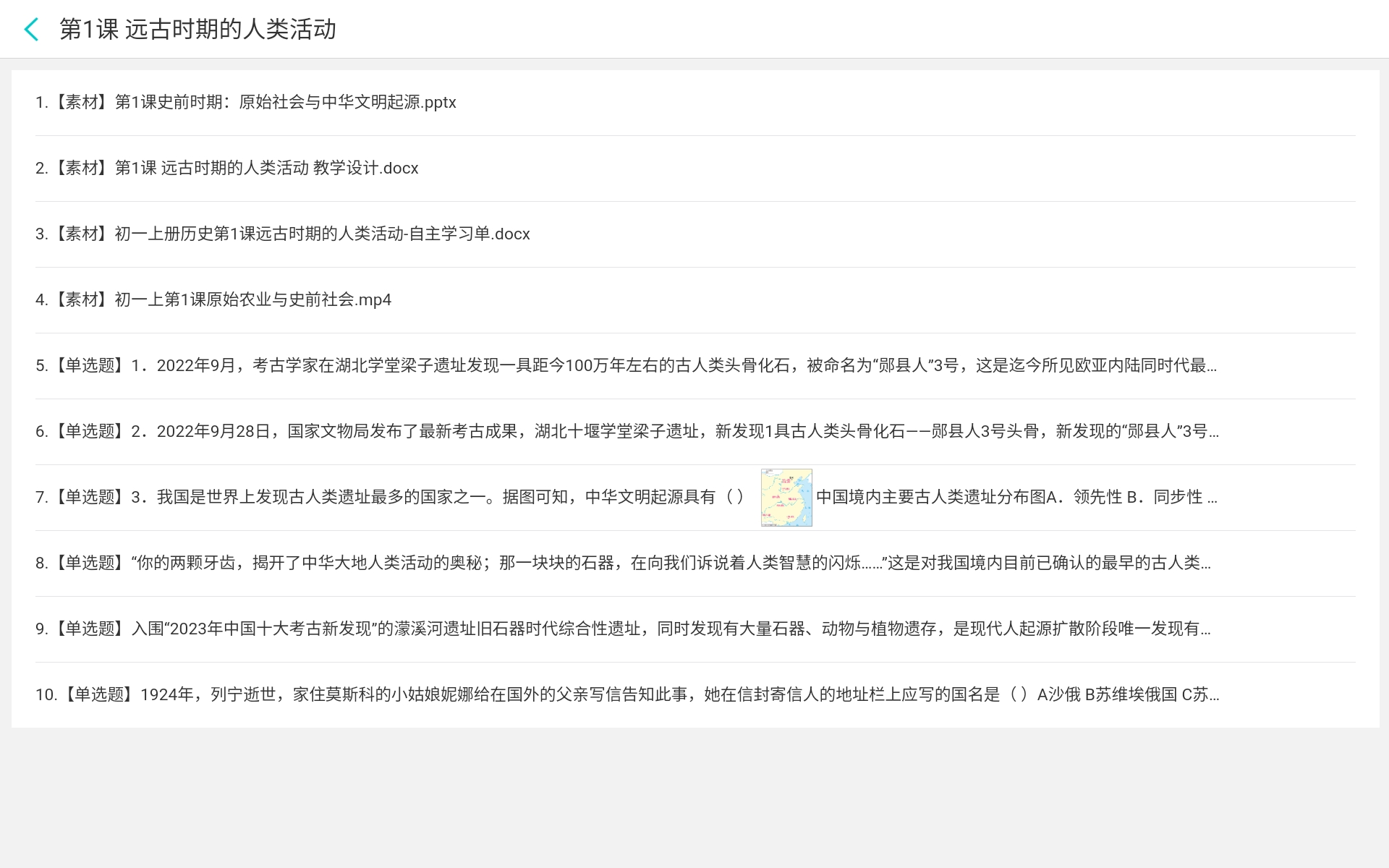Click the 【单选题】 tag of item 5
The height and width of the screenshot is (868, 1389).
(90, 366)
